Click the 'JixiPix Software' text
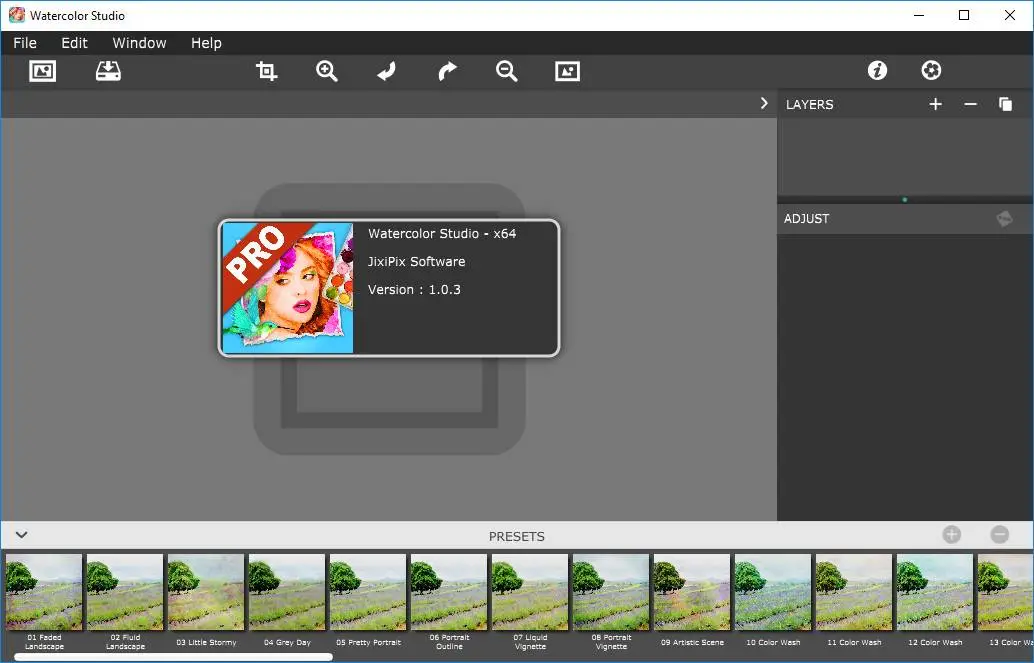 coord(416,261)
